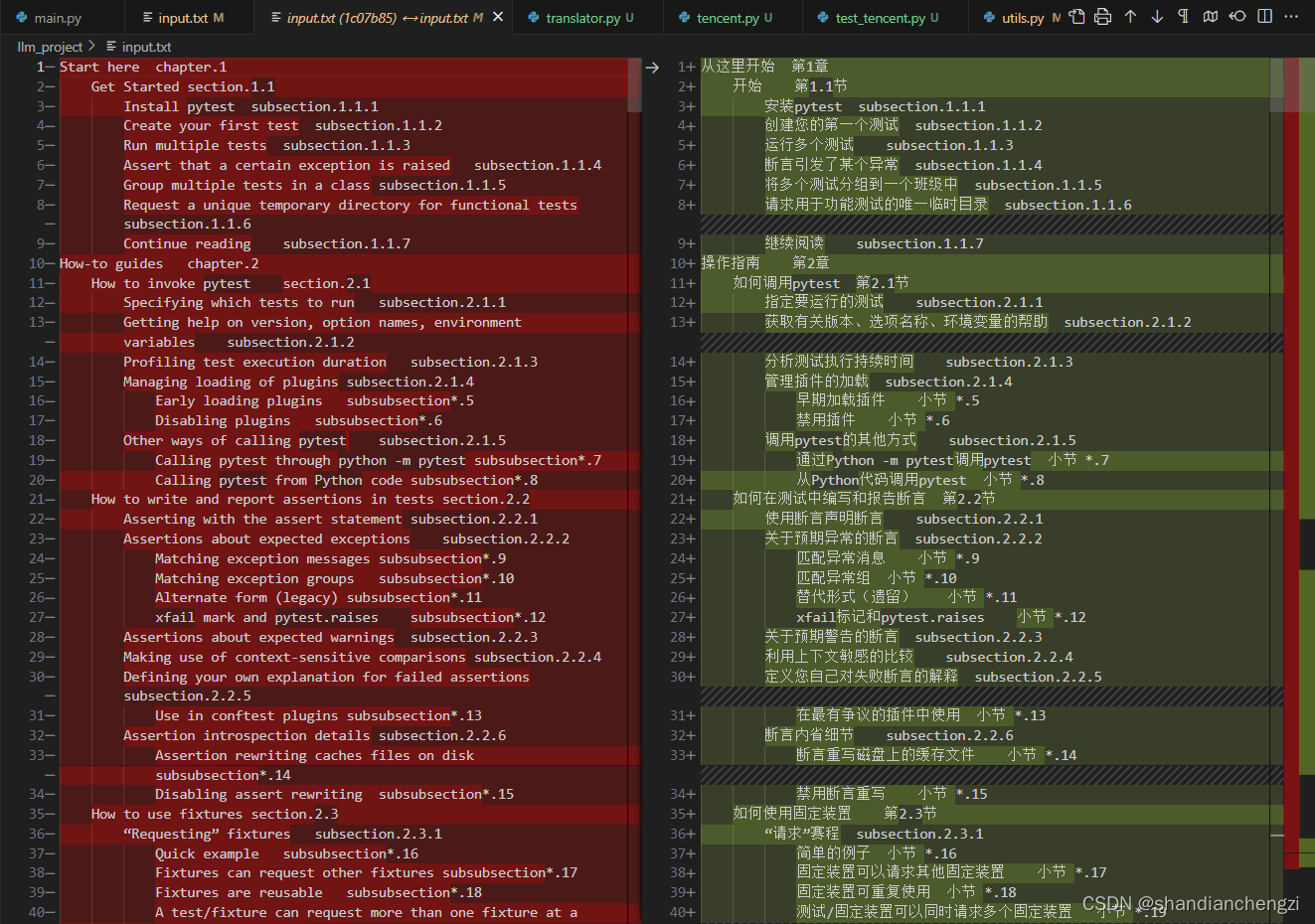Click "Matching exception messages" line

point(330,558)
